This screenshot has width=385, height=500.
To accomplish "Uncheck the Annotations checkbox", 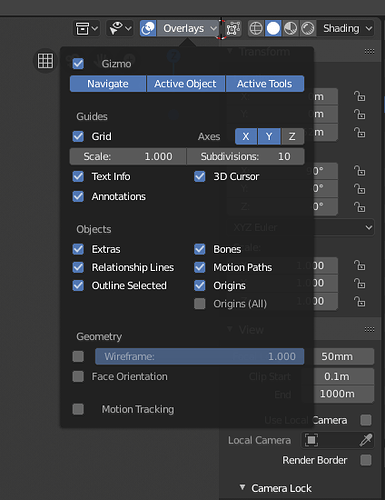I will [78, 196].
